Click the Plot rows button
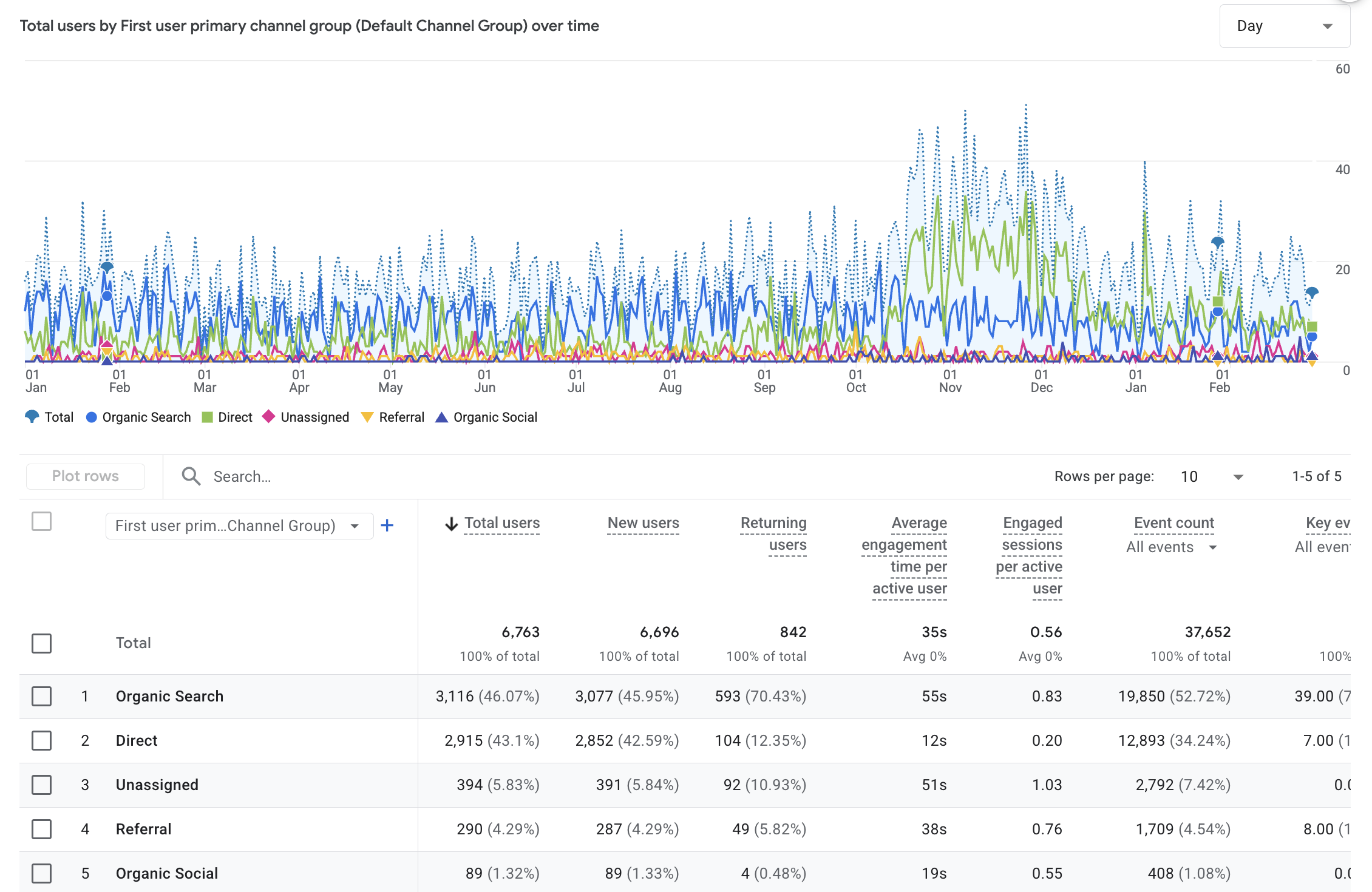The width and height of the screenshot is (1372, 892). (86, 476)
